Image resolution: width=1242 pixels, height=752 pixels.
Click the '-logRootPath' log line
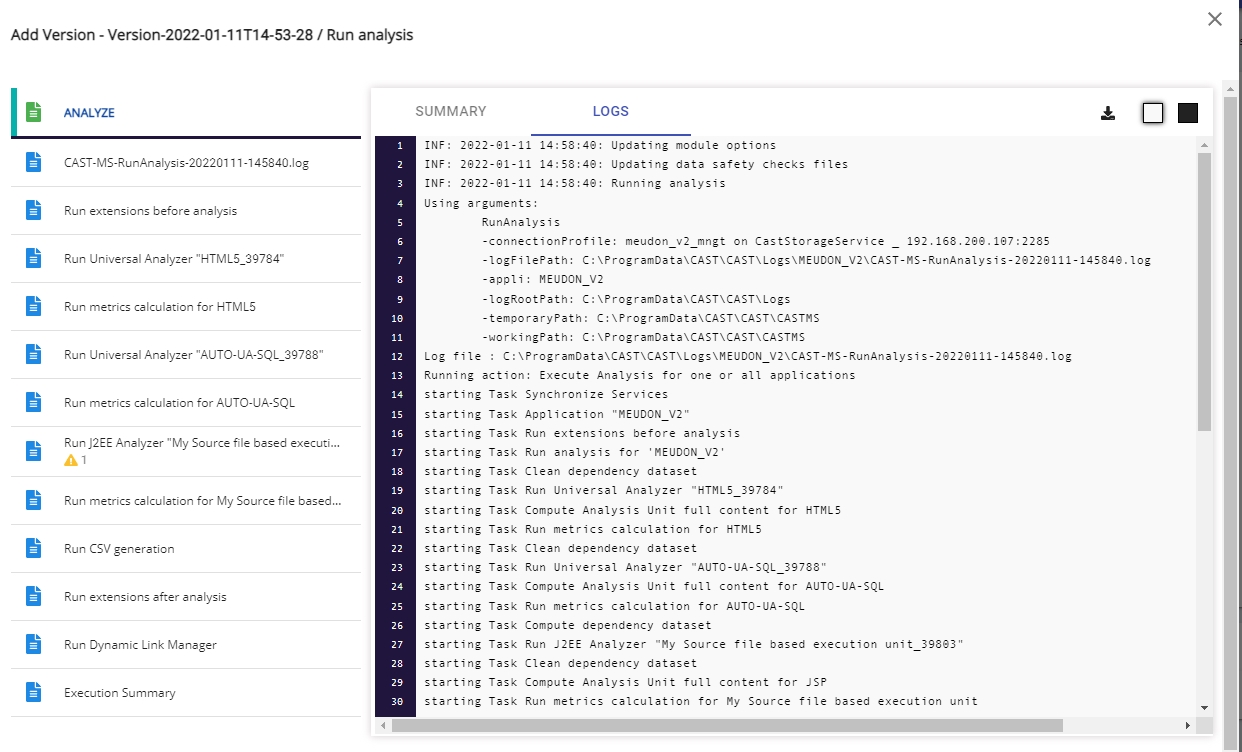[636, 298]
